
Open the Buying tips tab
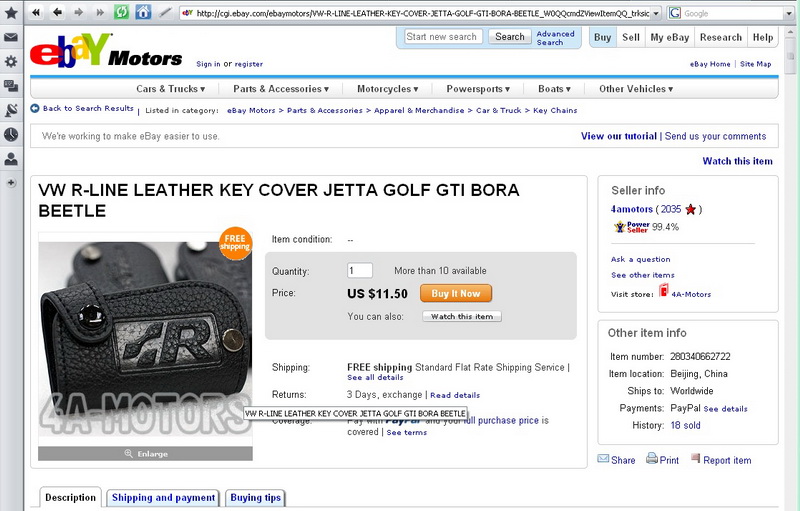256,498
